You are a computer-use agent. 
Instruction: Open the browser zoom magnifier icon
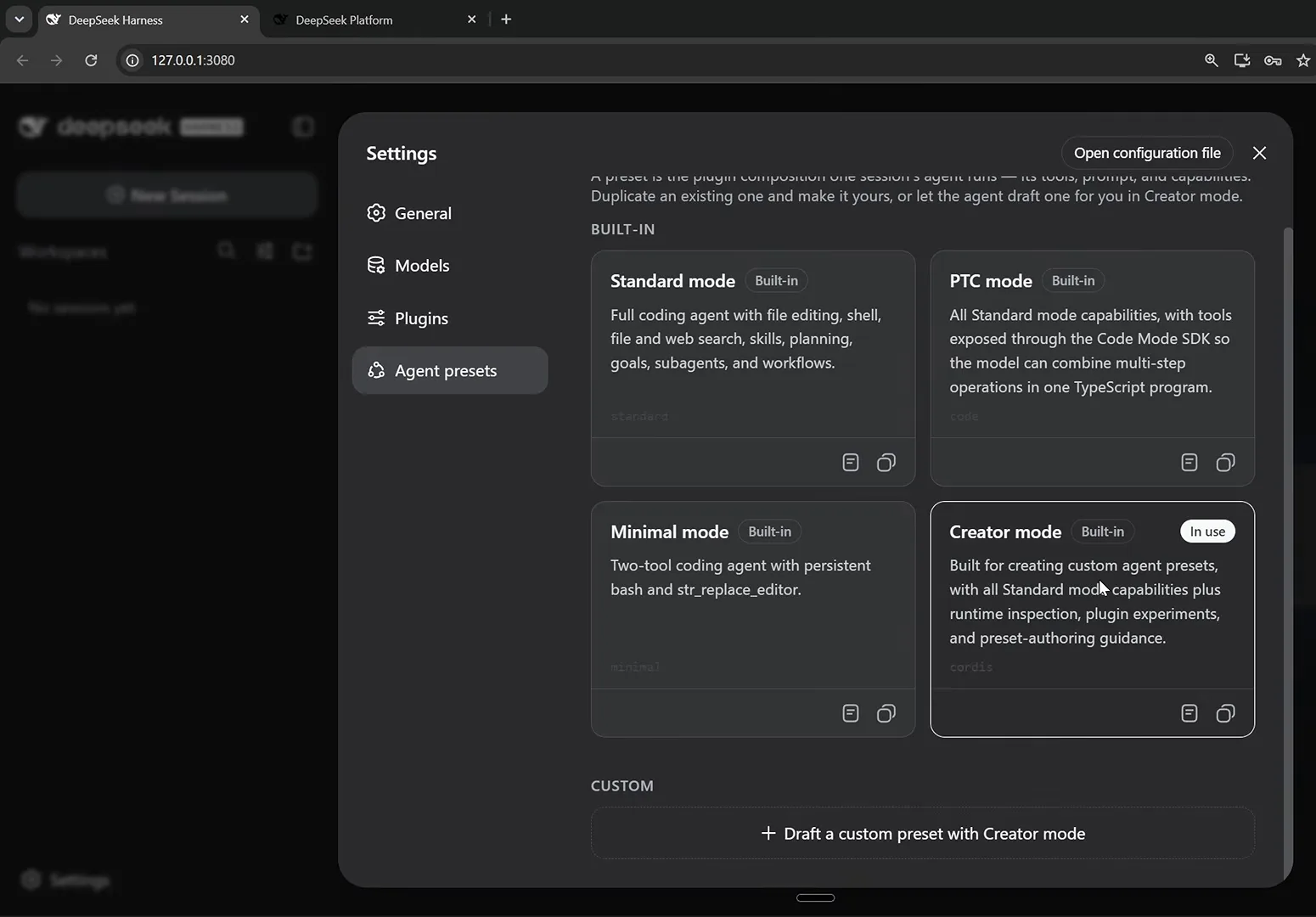(1212, 60)
